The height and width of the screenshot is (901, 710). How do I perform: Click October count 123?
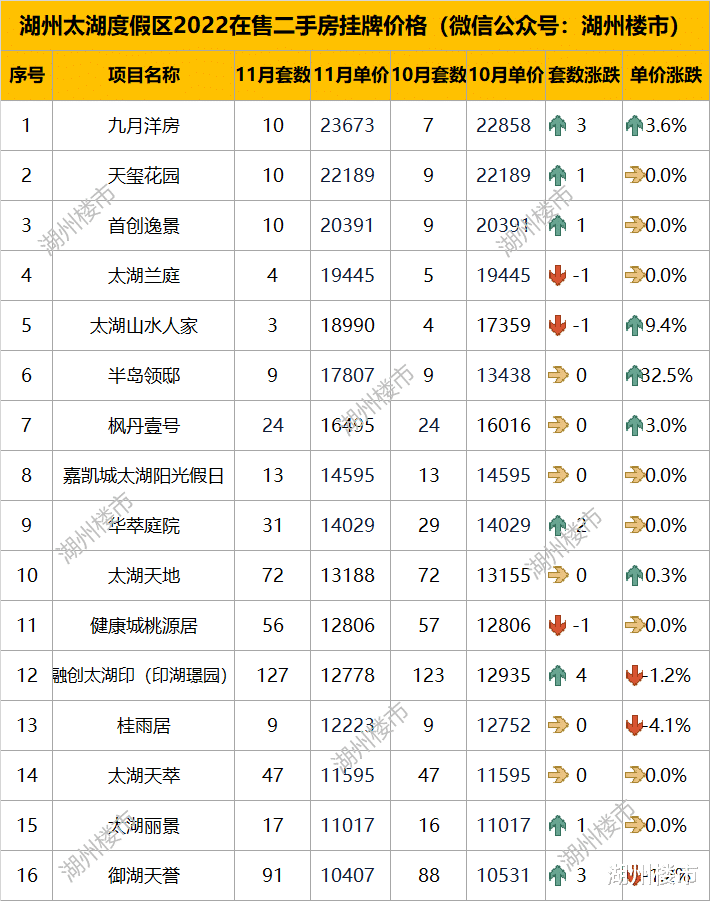[x=429, y=675]
